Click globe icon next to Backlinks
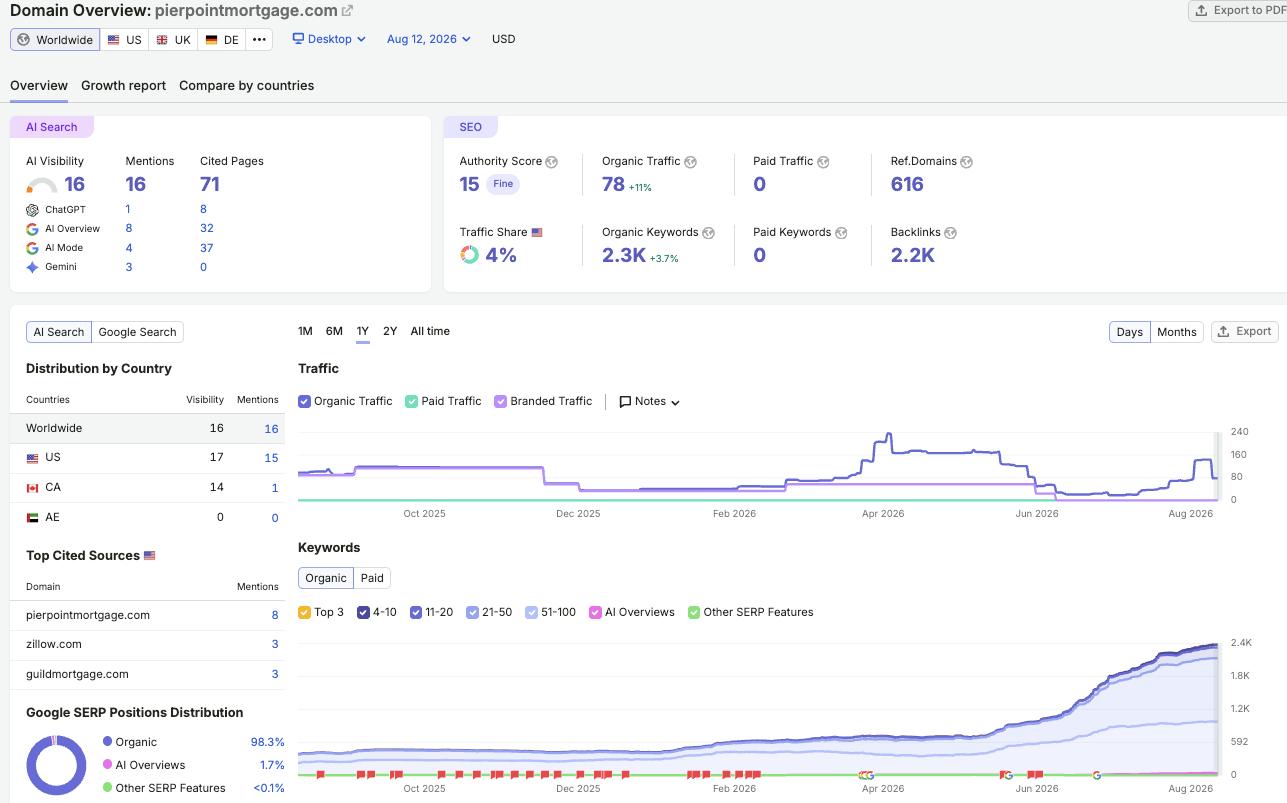This screenshot has width=1287, height=803. click(x=950, y=233)
